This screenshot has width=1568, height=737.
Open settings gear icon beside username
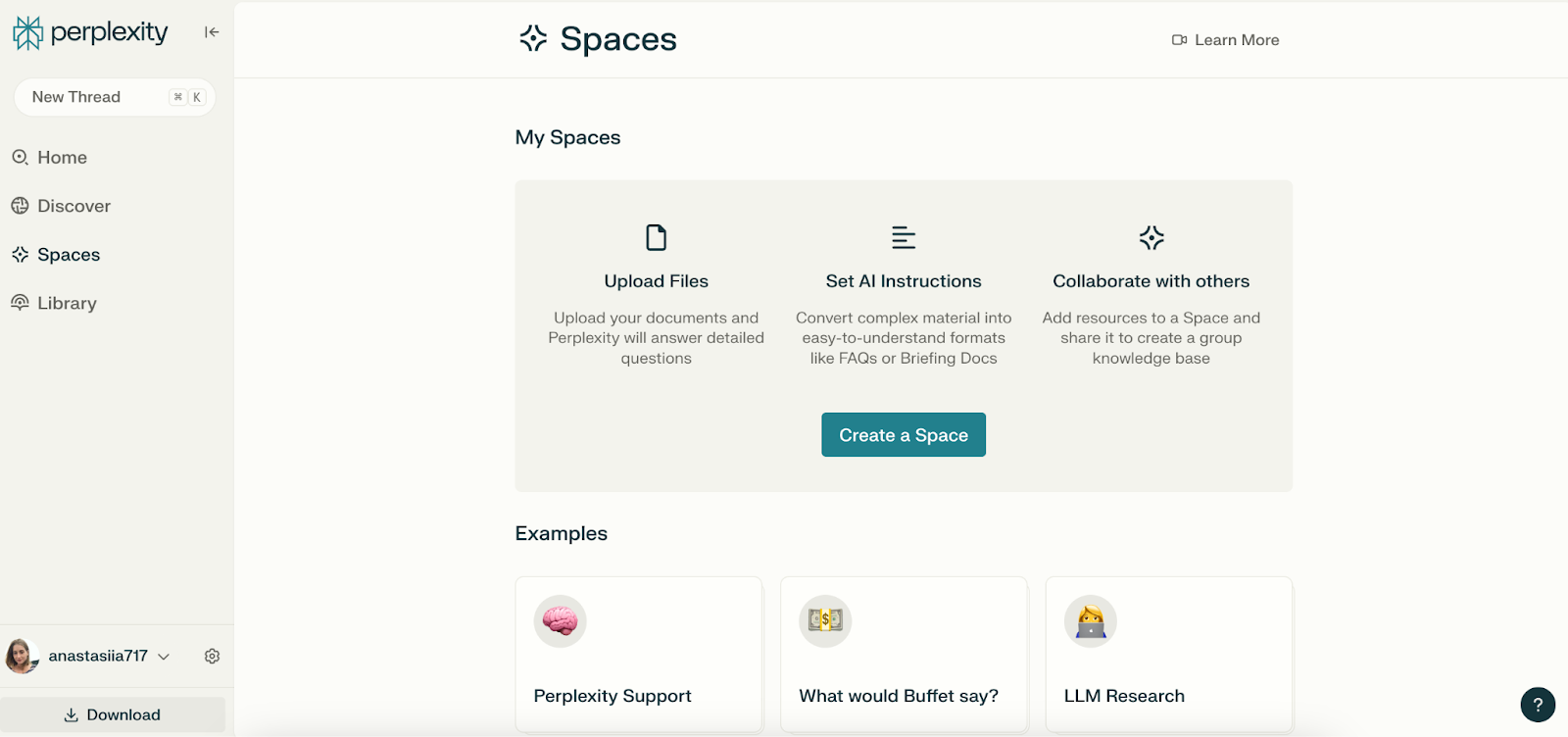[212, 657]
